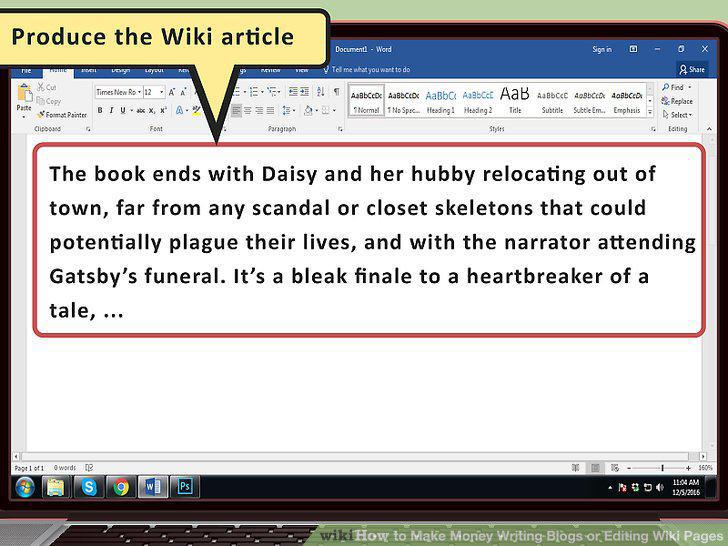Open the Text Effects dropdown arrow
This screenshot has width=728, height=546.
point(187,110)
